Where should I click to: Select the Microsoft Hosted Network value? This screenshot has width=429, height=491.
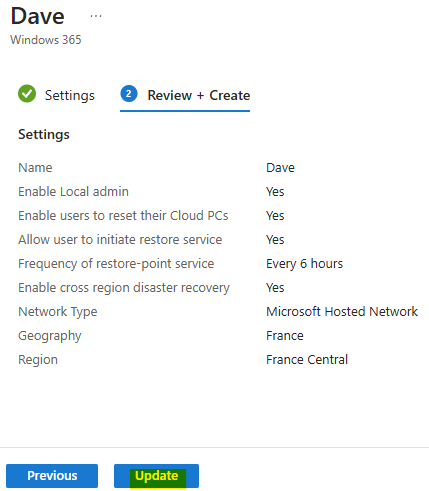tap(342, 312)
